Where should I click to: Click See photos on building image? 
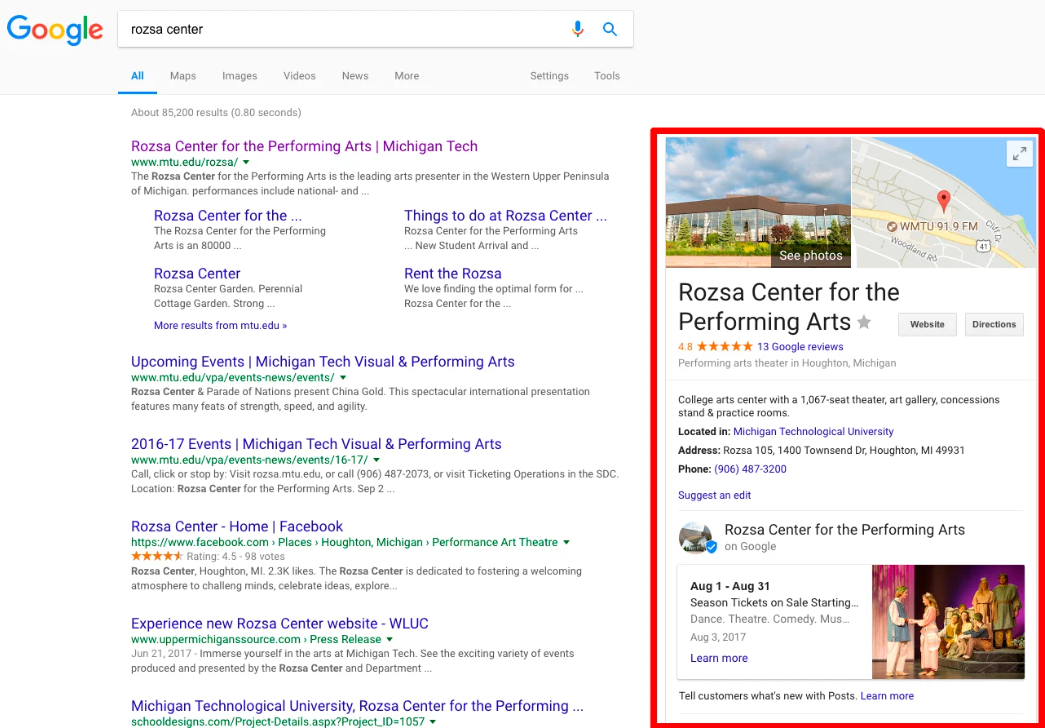[810, 256]
